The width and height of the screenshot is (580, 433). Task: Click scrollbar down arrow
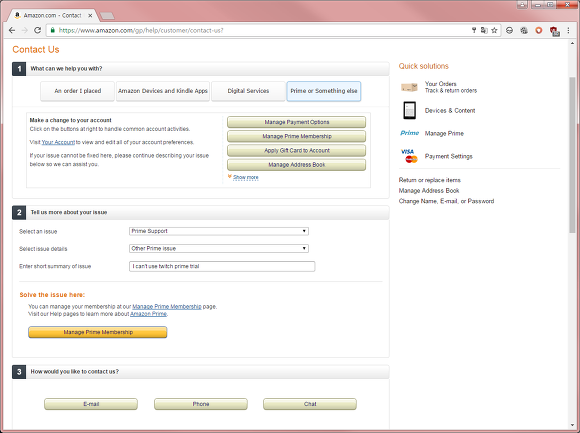pos(572,425)
